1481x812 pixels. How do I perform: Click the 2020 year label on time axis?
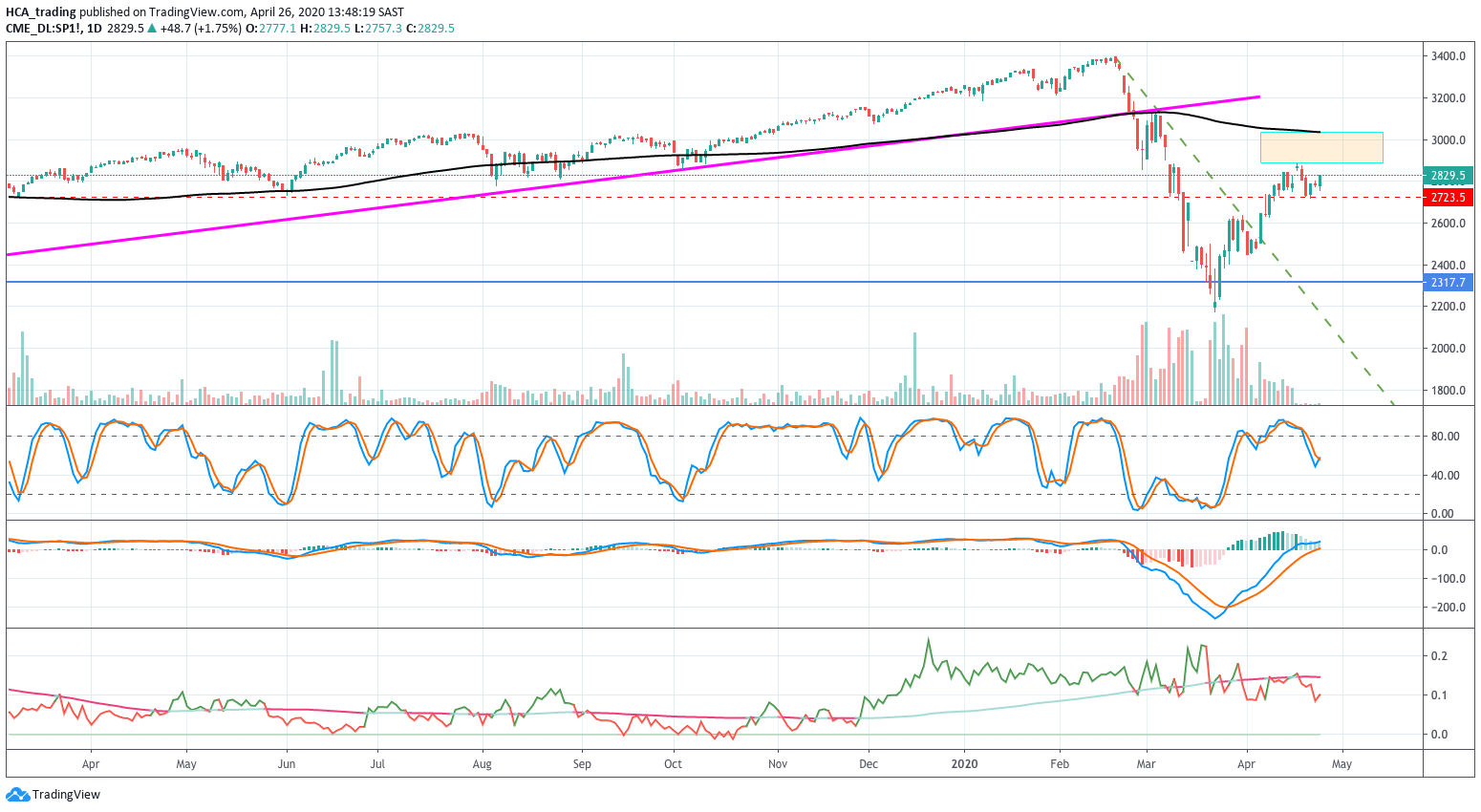(965, 764)
